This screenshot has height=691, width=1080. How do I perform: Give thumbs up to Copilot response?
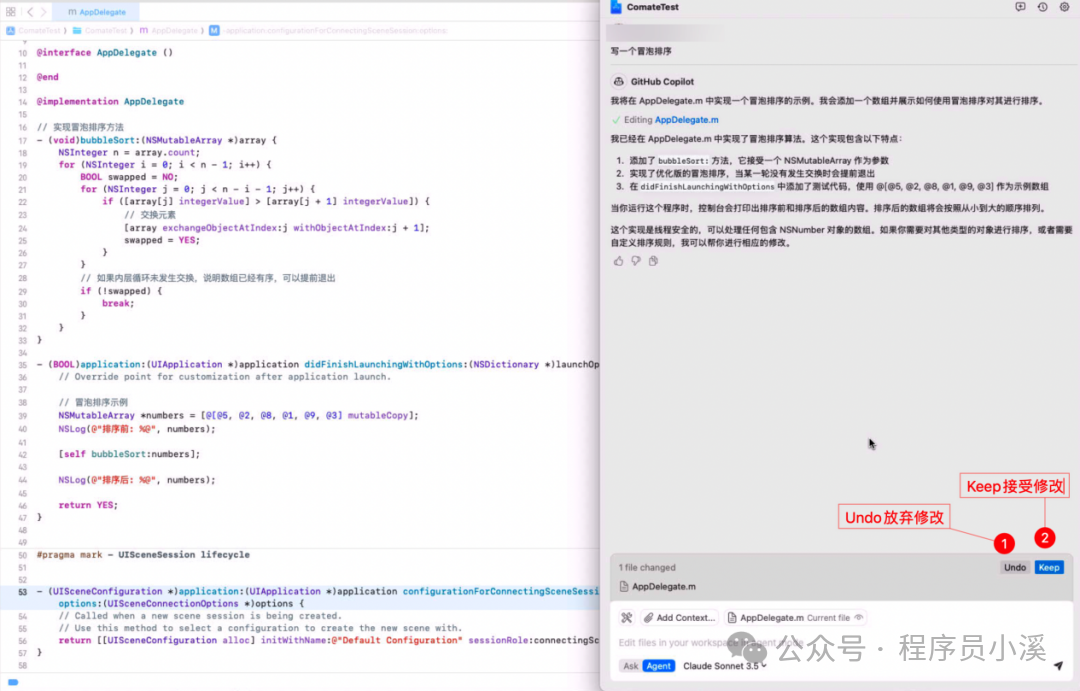point(619,261)
